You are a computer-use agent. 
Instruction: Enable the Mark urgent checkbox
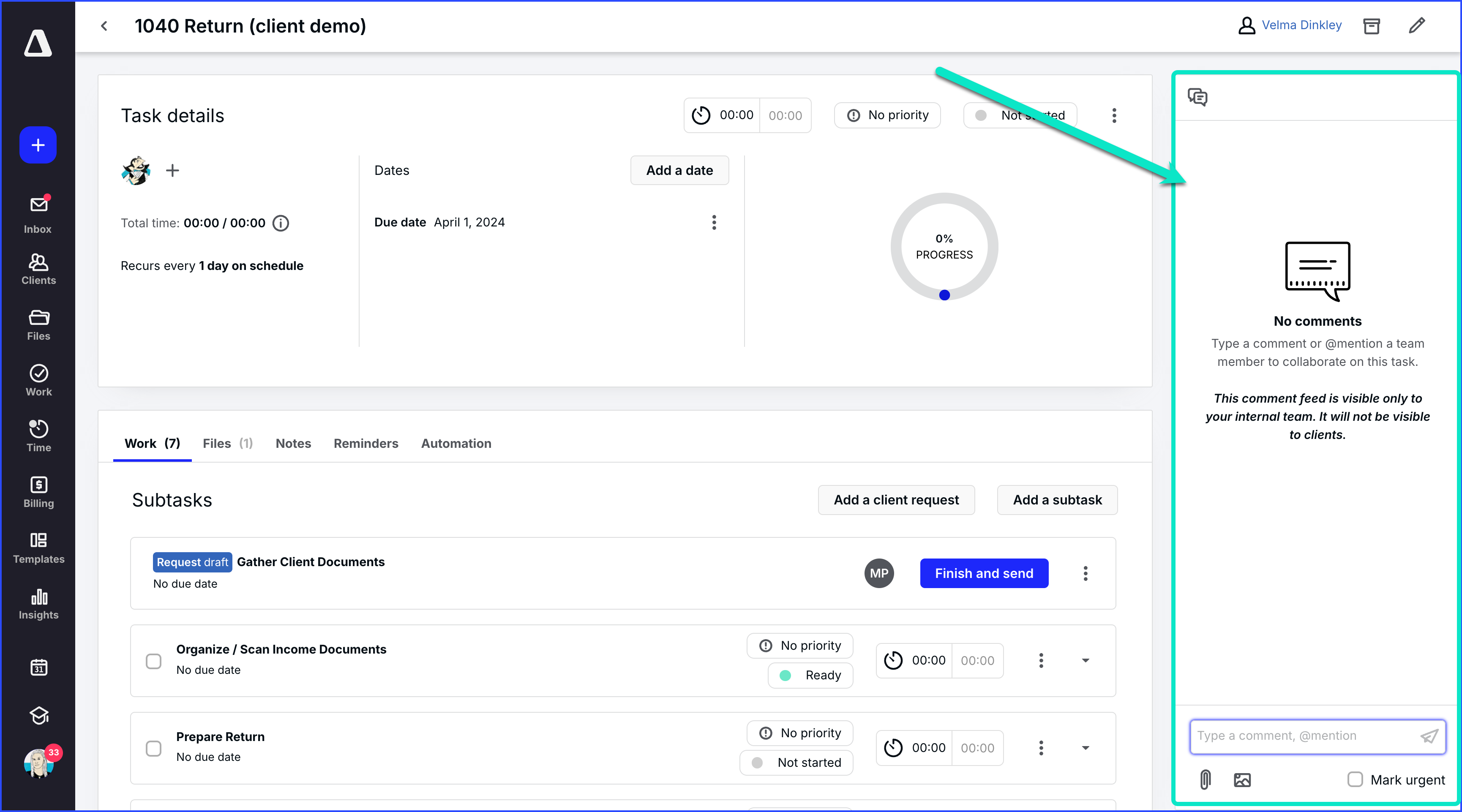click(1355, 779)
